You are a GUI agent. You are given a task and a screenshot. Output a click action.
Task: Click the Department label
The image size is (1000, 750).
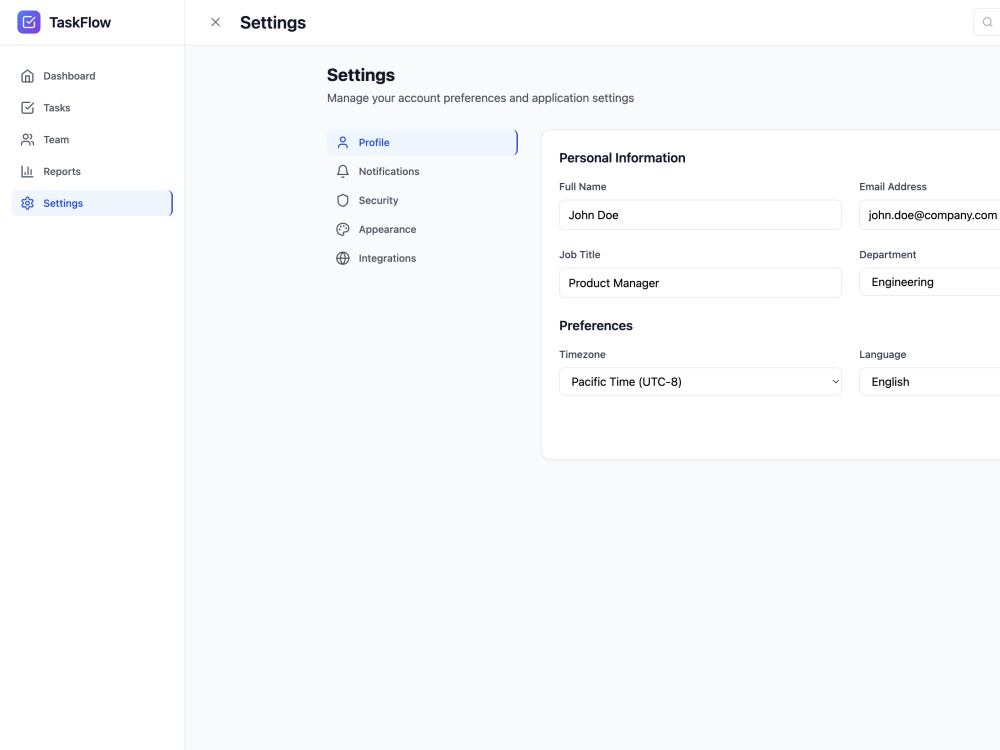point(887,254)
